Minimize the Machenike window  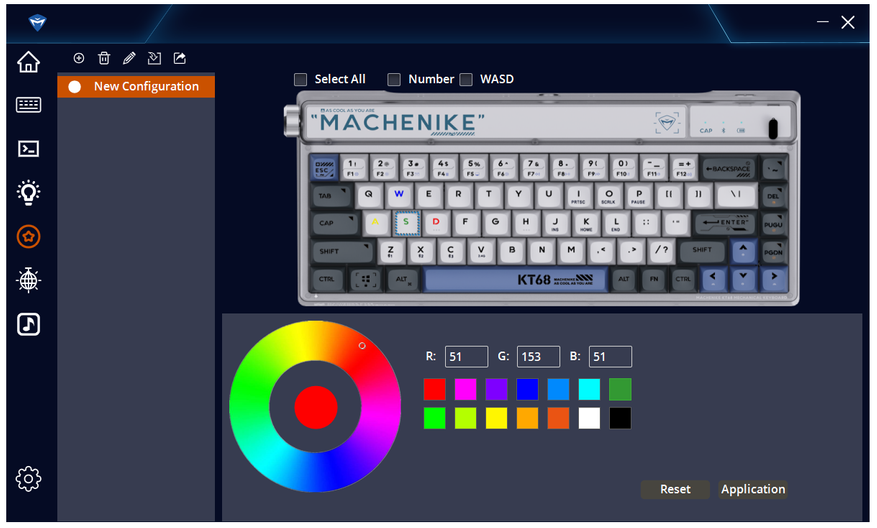(x=822, y=22)
